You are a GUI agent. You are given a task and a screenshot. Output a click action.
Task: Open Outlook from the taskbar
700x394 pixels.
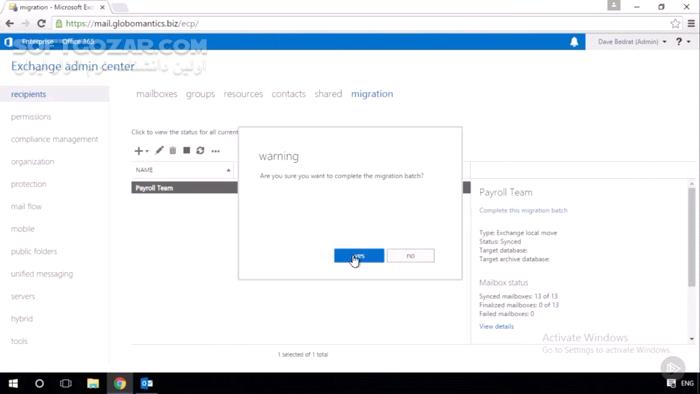pyautogui.click(x=146, y=383)
